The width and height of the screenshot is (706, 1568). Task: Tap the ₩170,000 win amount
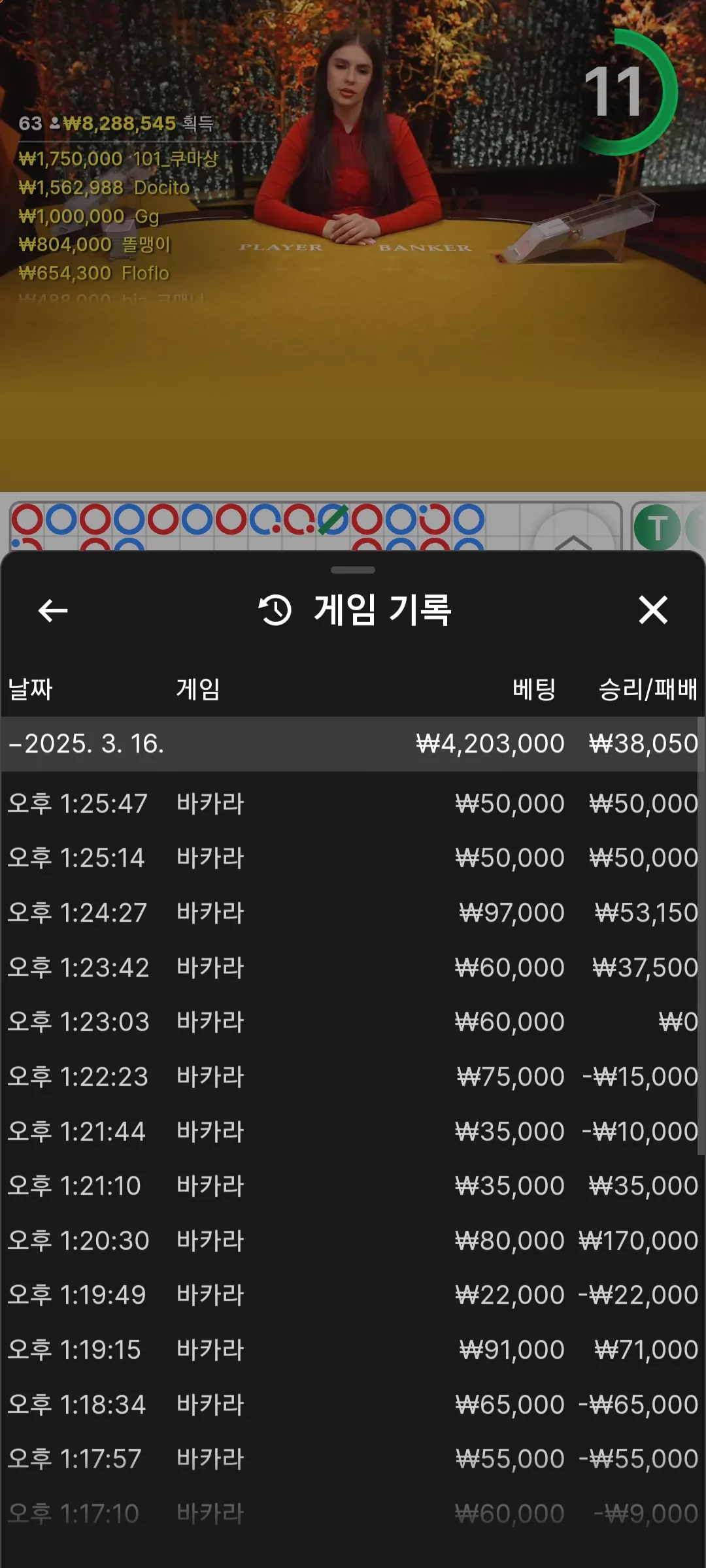click(639, 1240)
